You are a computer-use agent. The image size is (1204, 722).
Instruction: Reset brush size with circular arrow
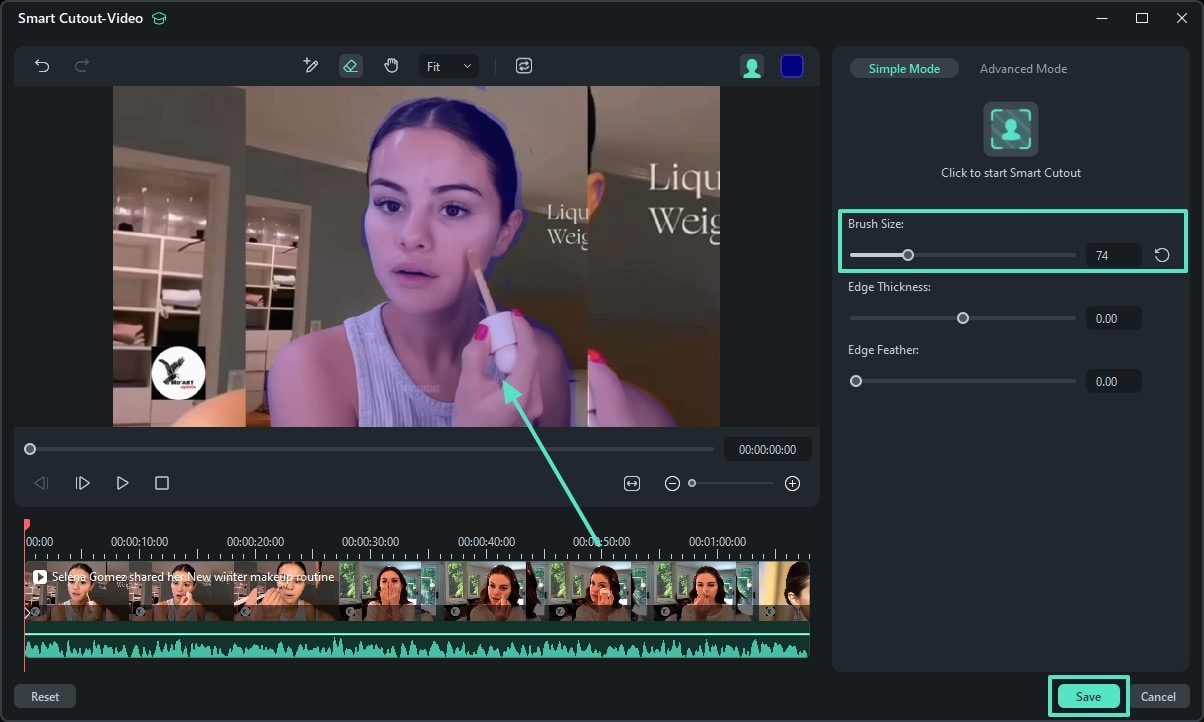[1162, 255]
